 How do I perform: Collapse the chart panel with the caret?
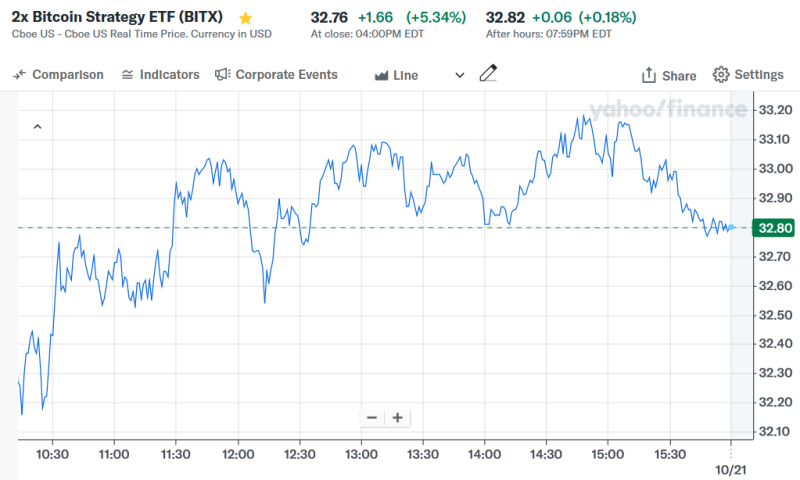tap(37, 127)
